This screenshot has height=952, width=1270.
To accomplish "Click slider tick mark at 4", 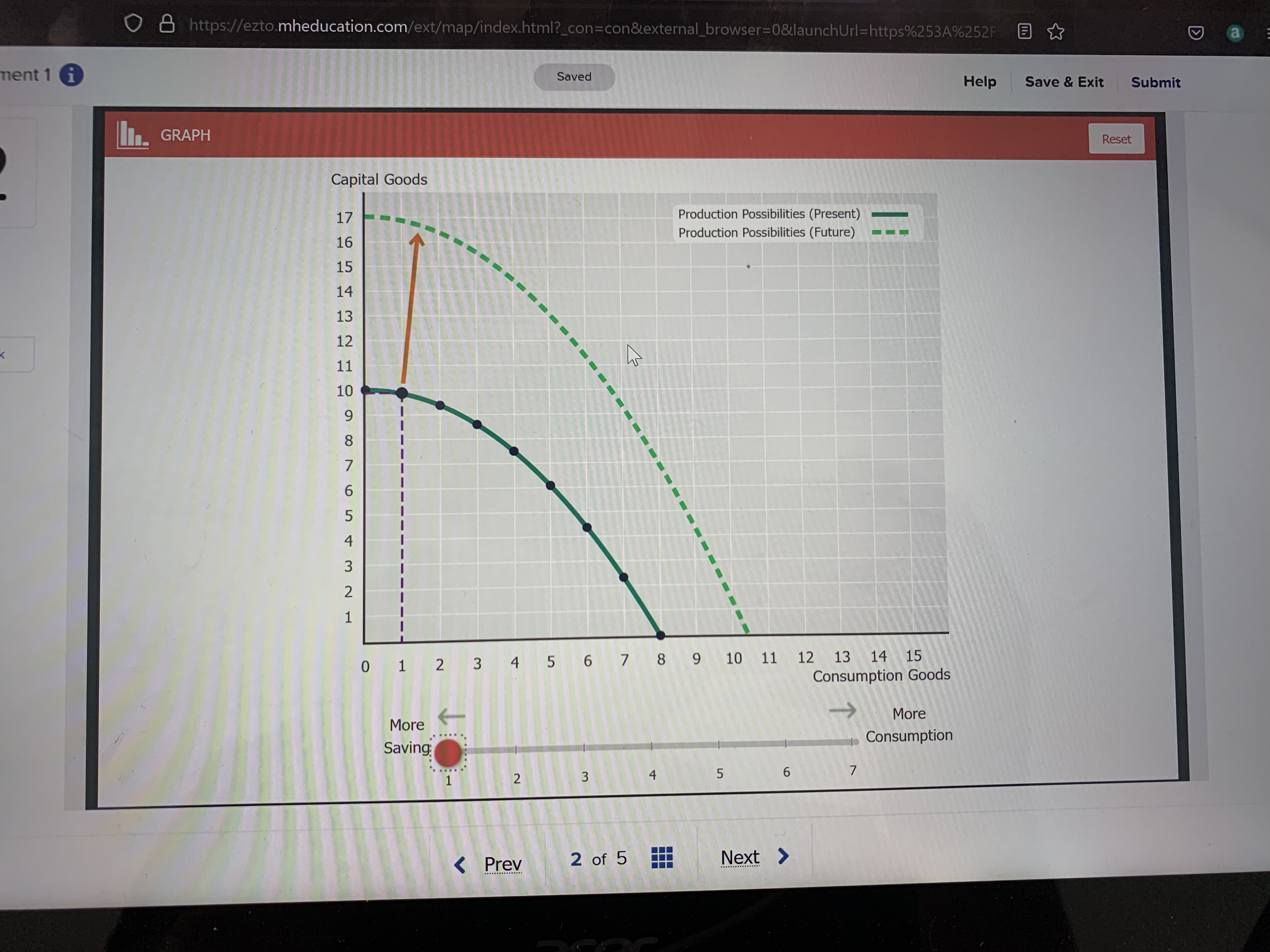I will coord(651,746).
